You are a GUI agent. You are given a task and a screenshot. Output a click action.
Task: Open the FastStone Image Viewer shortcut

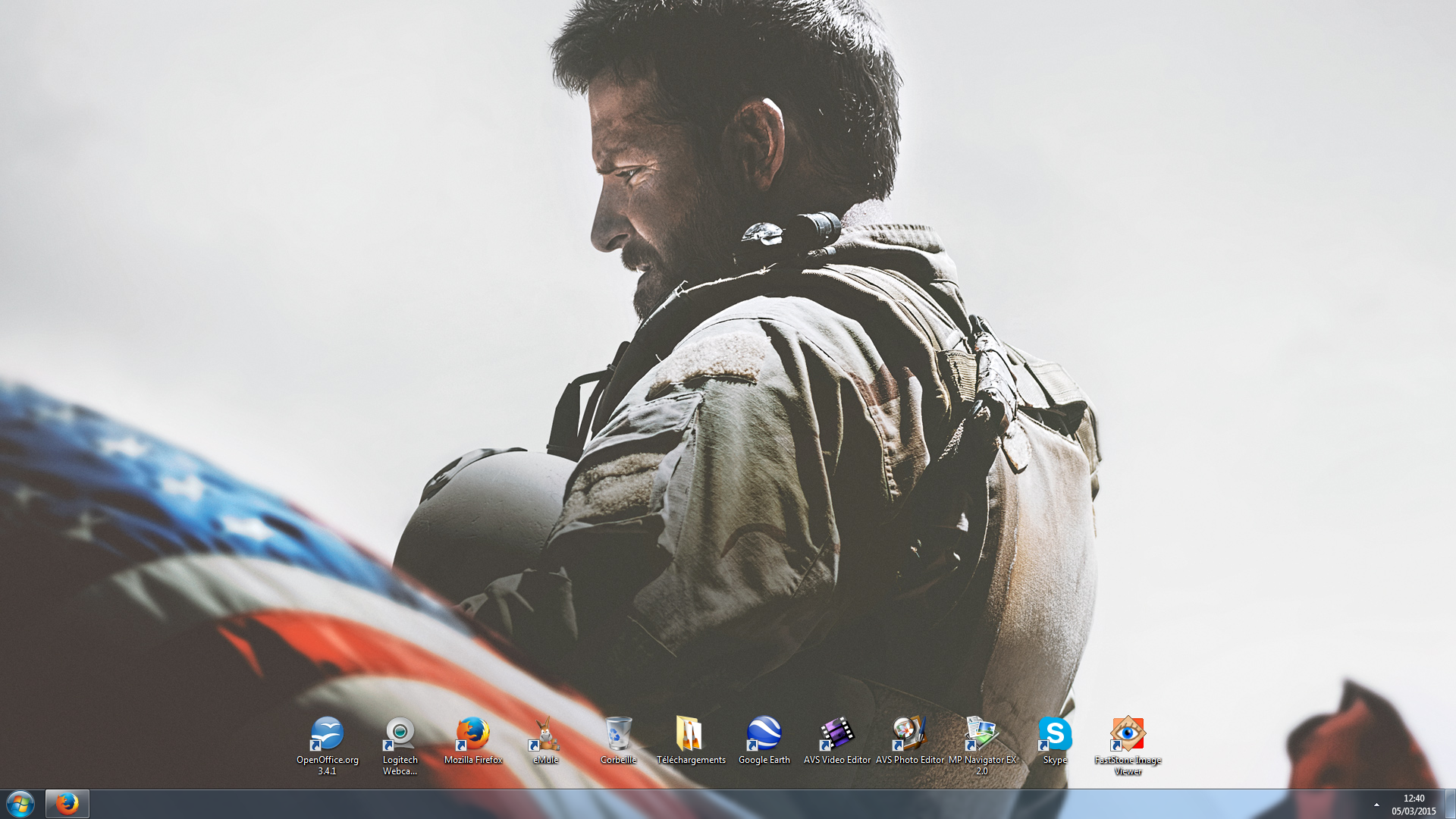click(1128, 745)
